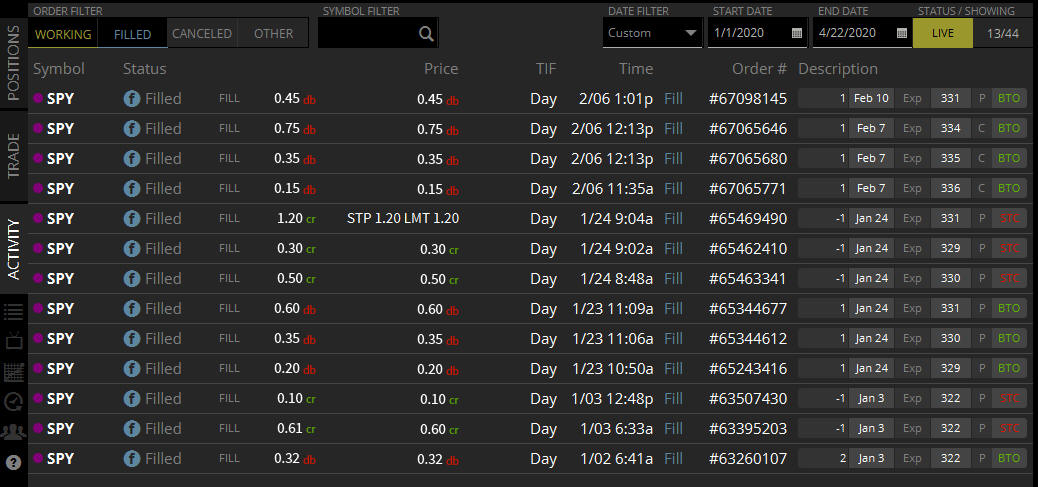Open the chart grid icon in sidebar

(x=14, y=372)
